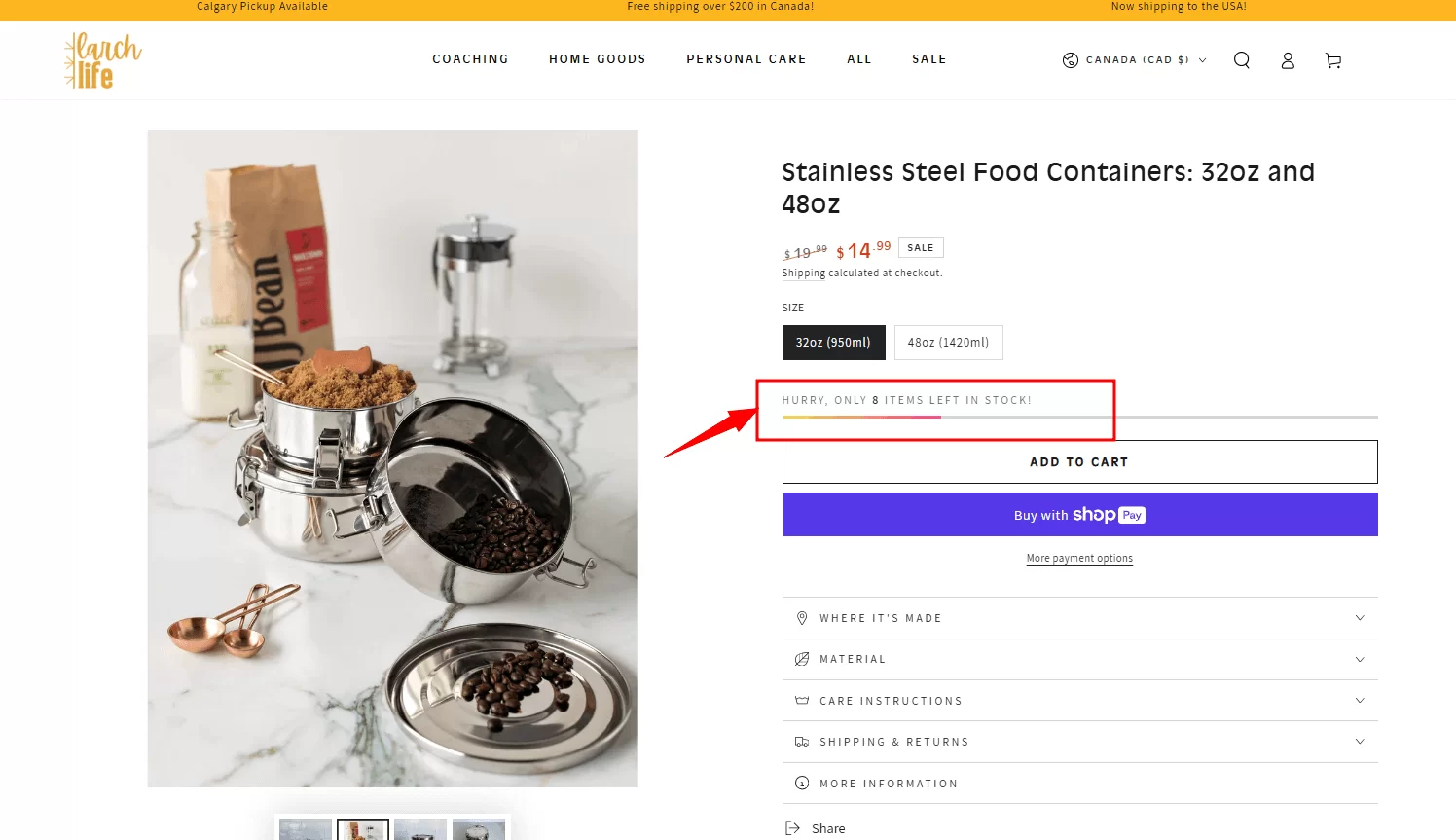Open the Home Goods menu
The width and height of the screenshot is (1456, 840).
pyautogui.click(x=597, y=59)
